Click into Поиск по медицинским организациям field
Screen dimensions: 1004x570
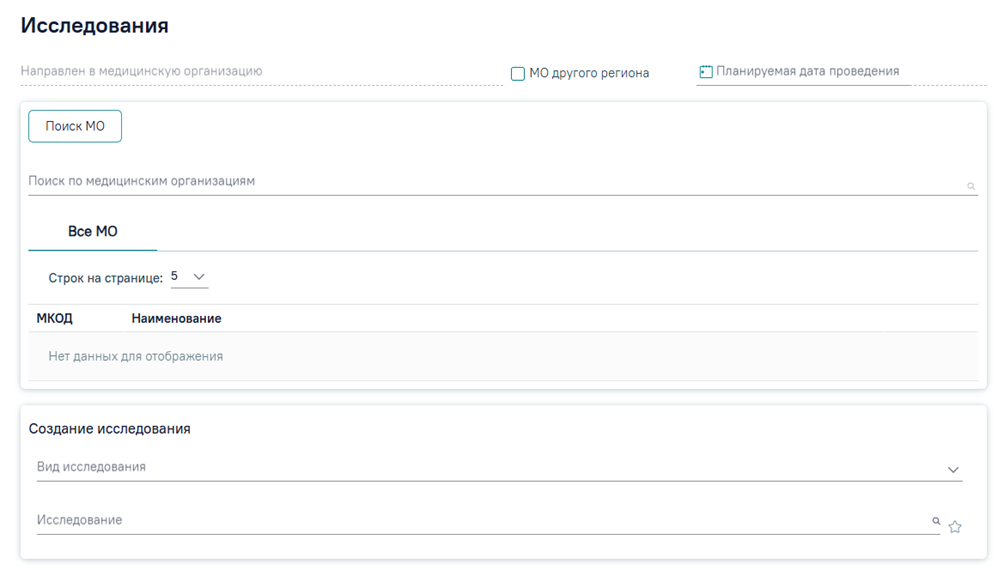pos(503,181)
